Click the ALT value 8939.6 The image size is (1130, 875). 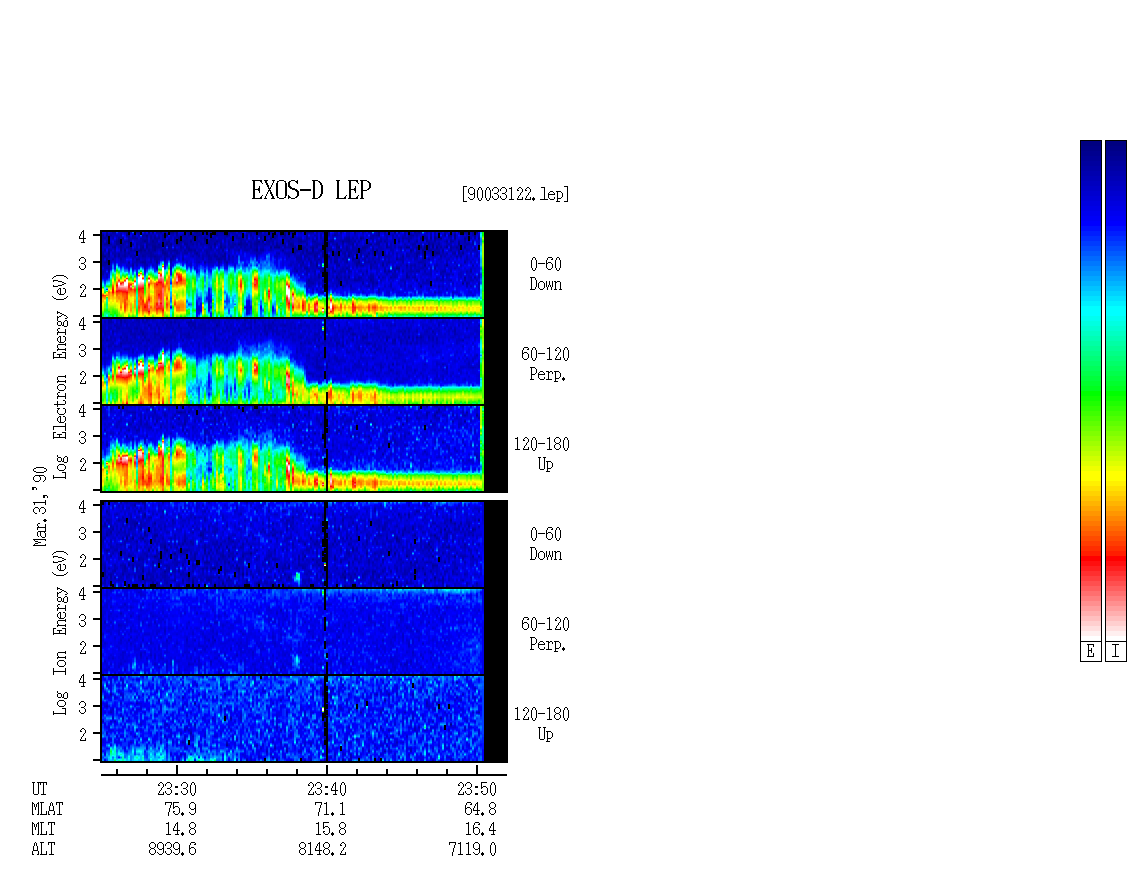173,850
